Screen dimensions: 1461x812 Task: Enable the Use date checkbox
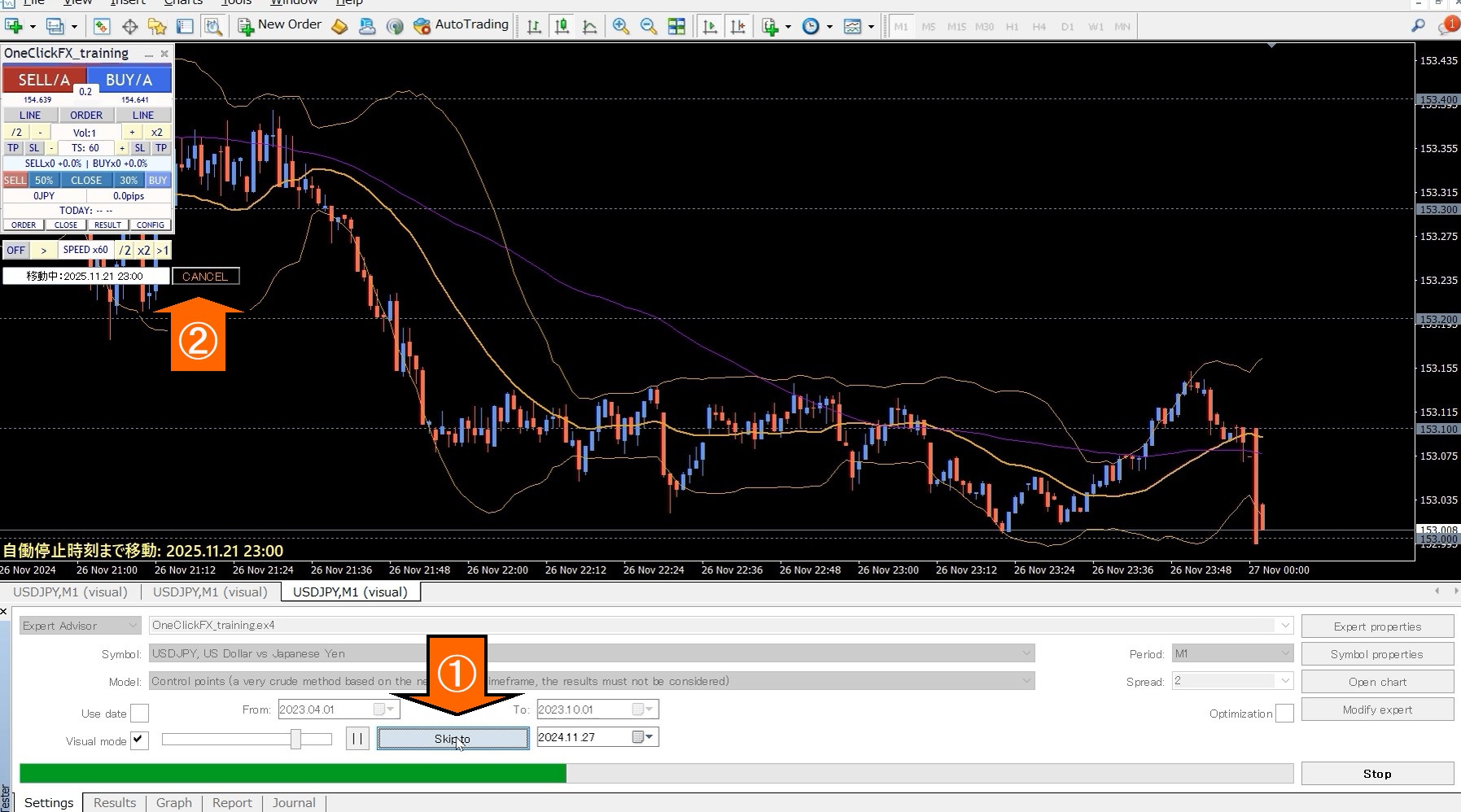pyautogui.click(x=140, y=714)
